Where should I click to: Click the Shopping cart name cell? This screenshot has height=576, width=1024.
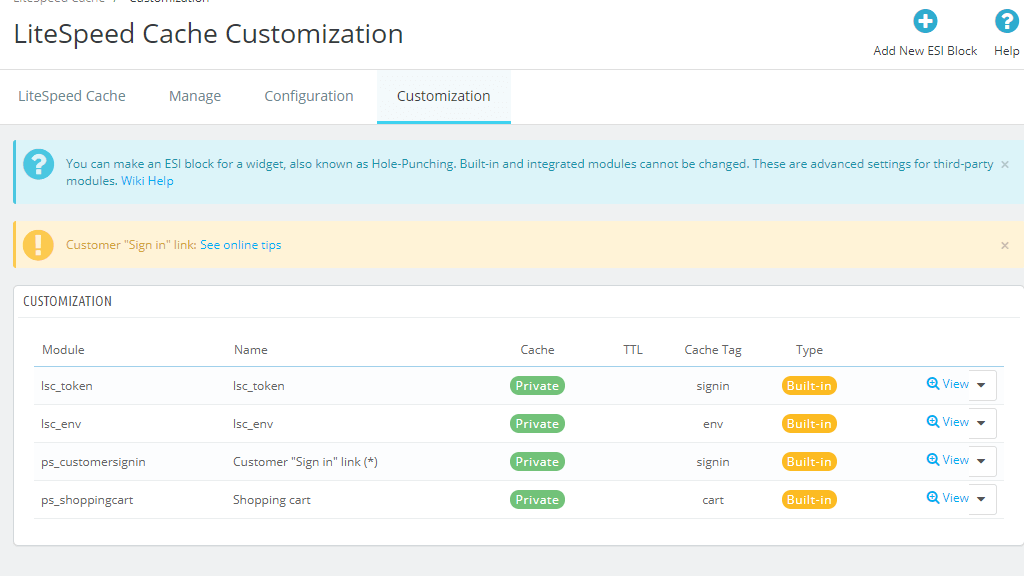pos(272,500)
